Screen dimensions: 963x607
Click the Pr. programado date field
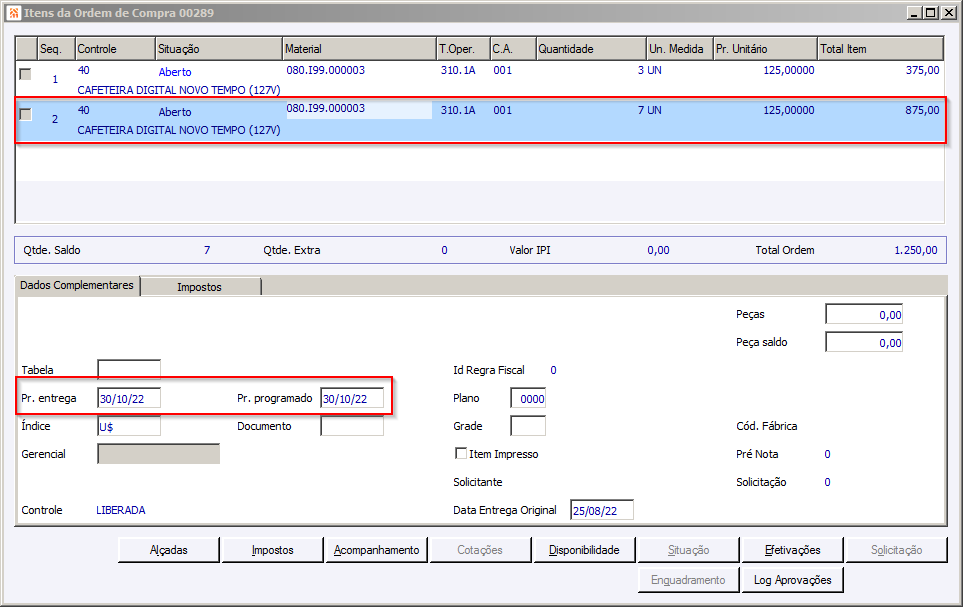coord(351,398)
